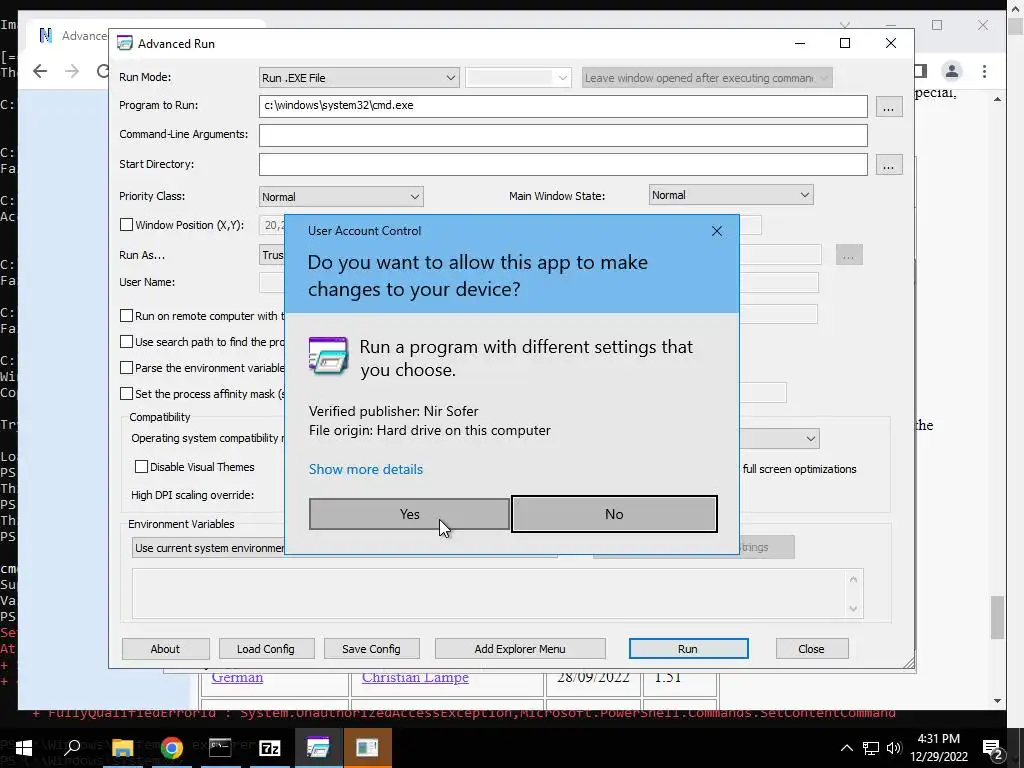The width and height of the screenshot is (1024, 768).
Task: Open the volume tray icon
Action: [894, 748]
